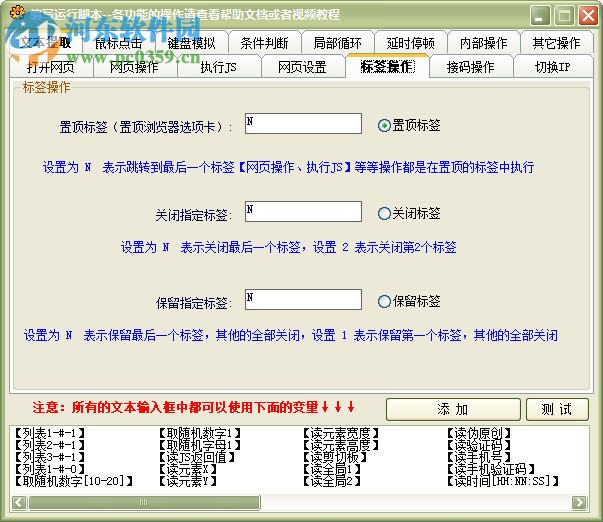Click the horizontal scrollbar thumb
603x522 pixels.
coord(144,502)
